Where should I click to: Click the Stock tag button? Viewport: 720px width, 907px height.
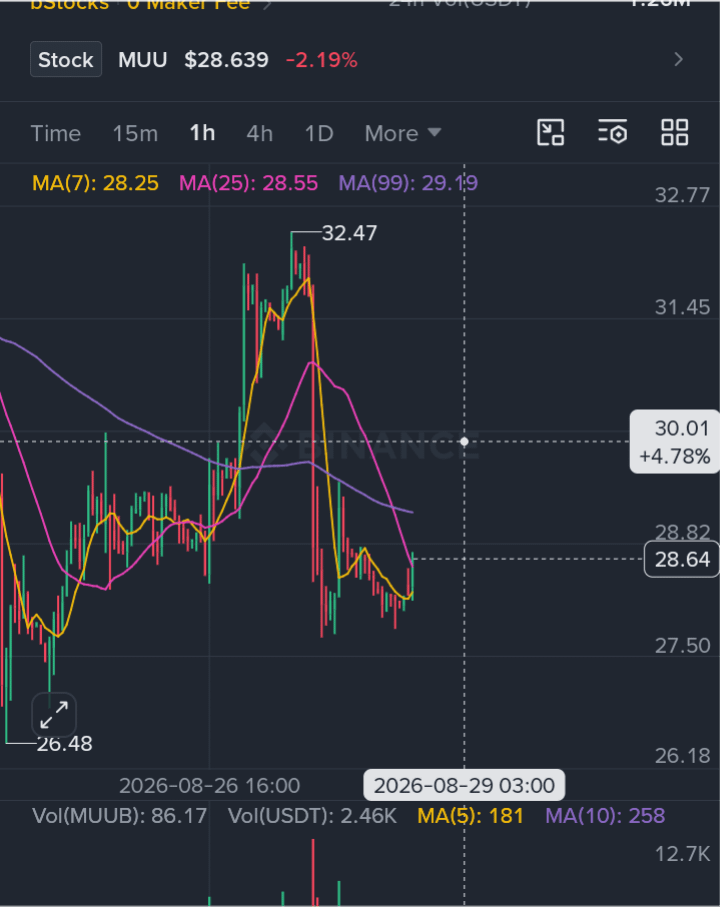(66, 60)
